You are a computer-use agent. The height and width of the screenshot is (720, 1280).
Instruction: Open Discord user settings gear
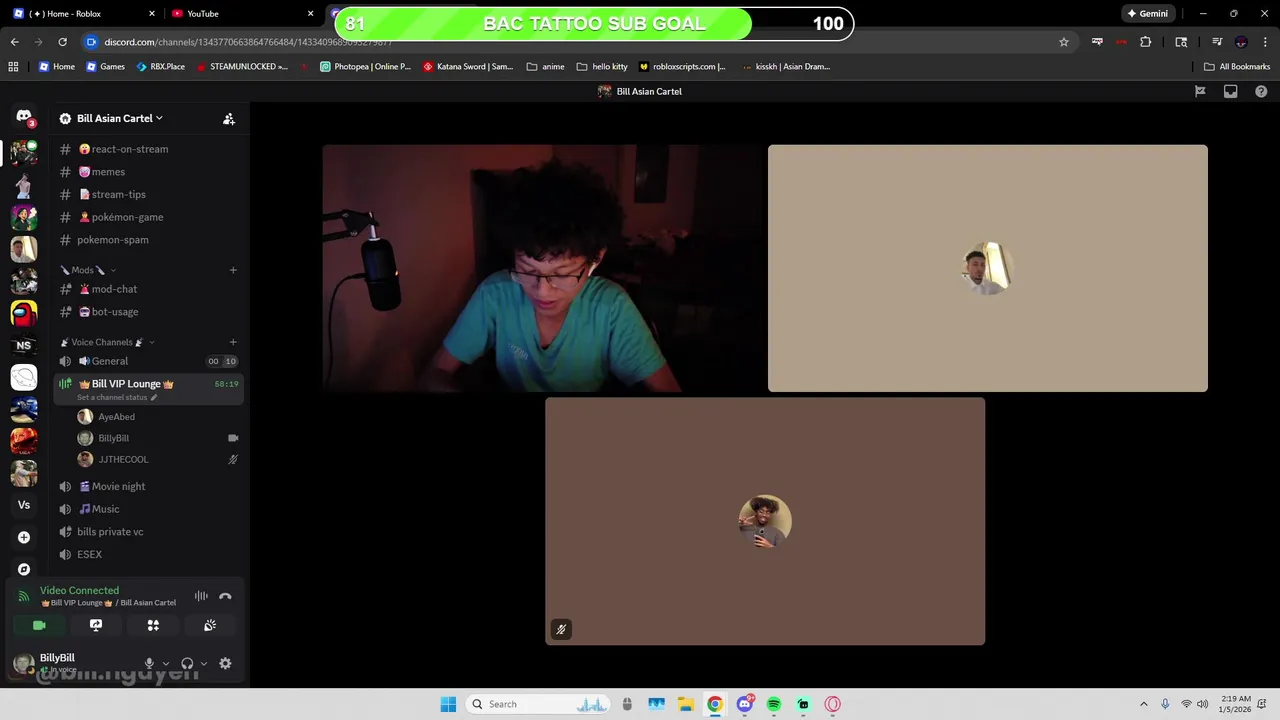pyautogui.click(x=225, y=663)
